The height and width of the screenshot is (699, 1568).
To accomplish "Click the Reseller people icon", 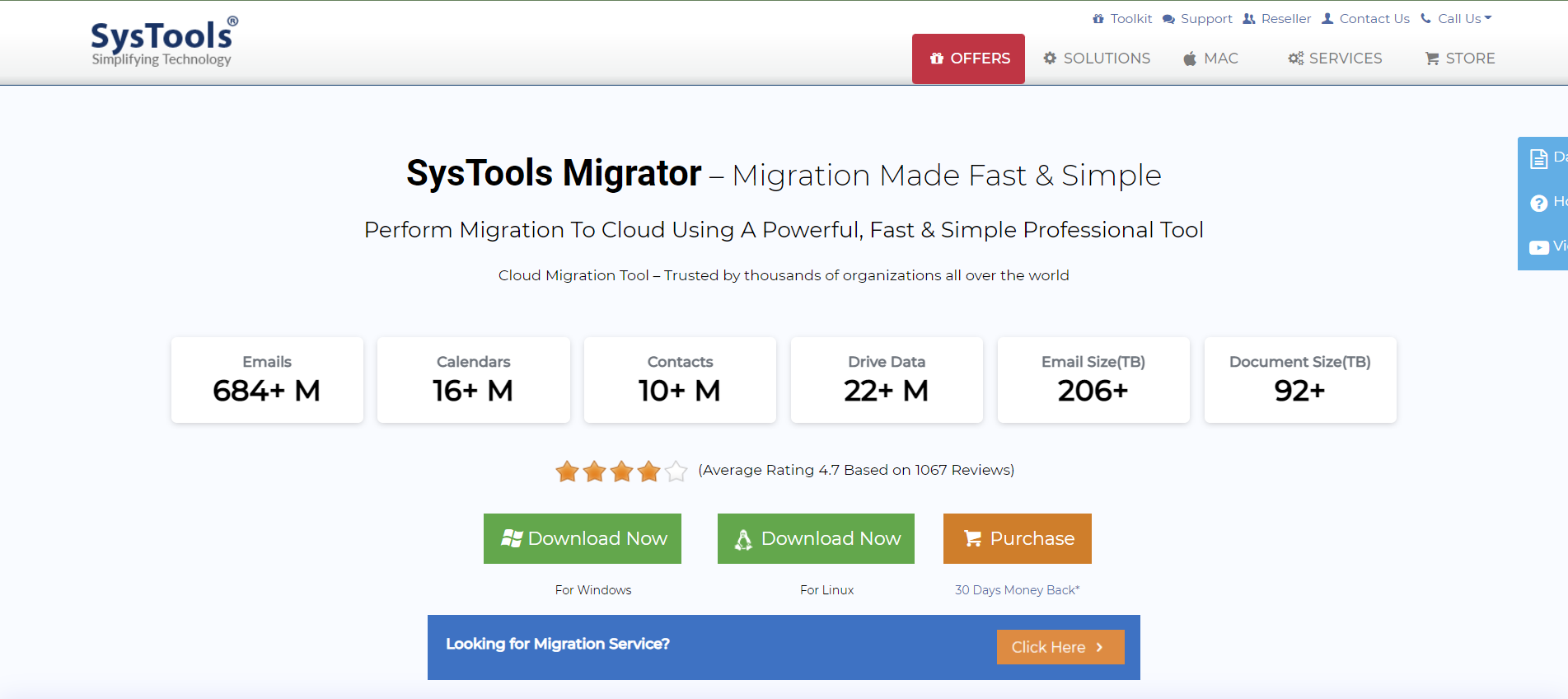I will (1249, 19).
